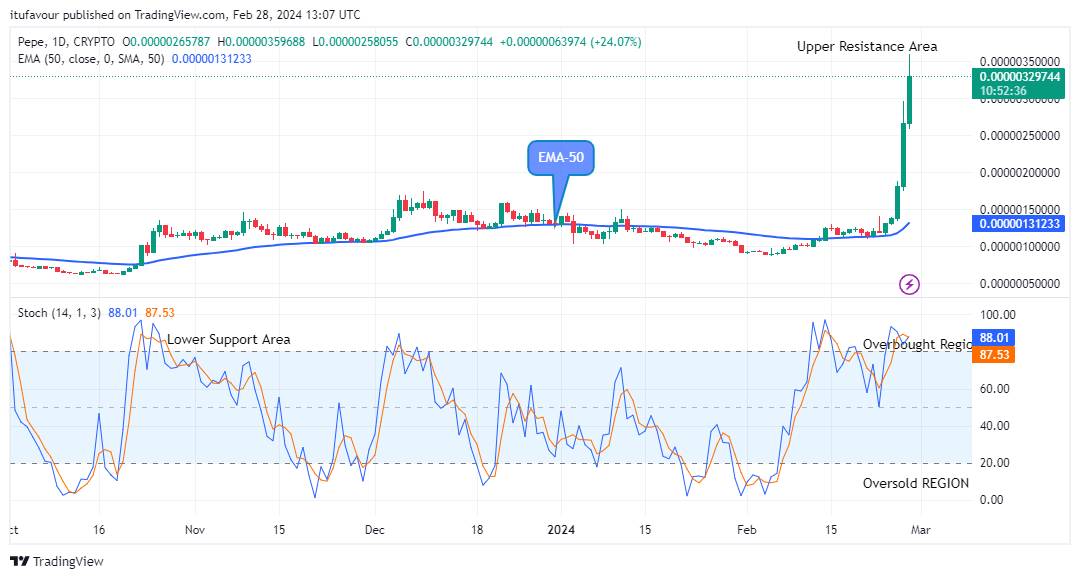This screenshot has height=579, width=1080.
Task: Click the EMA value label 0.00000131233 on price axis
Action: click(1019, 224)
